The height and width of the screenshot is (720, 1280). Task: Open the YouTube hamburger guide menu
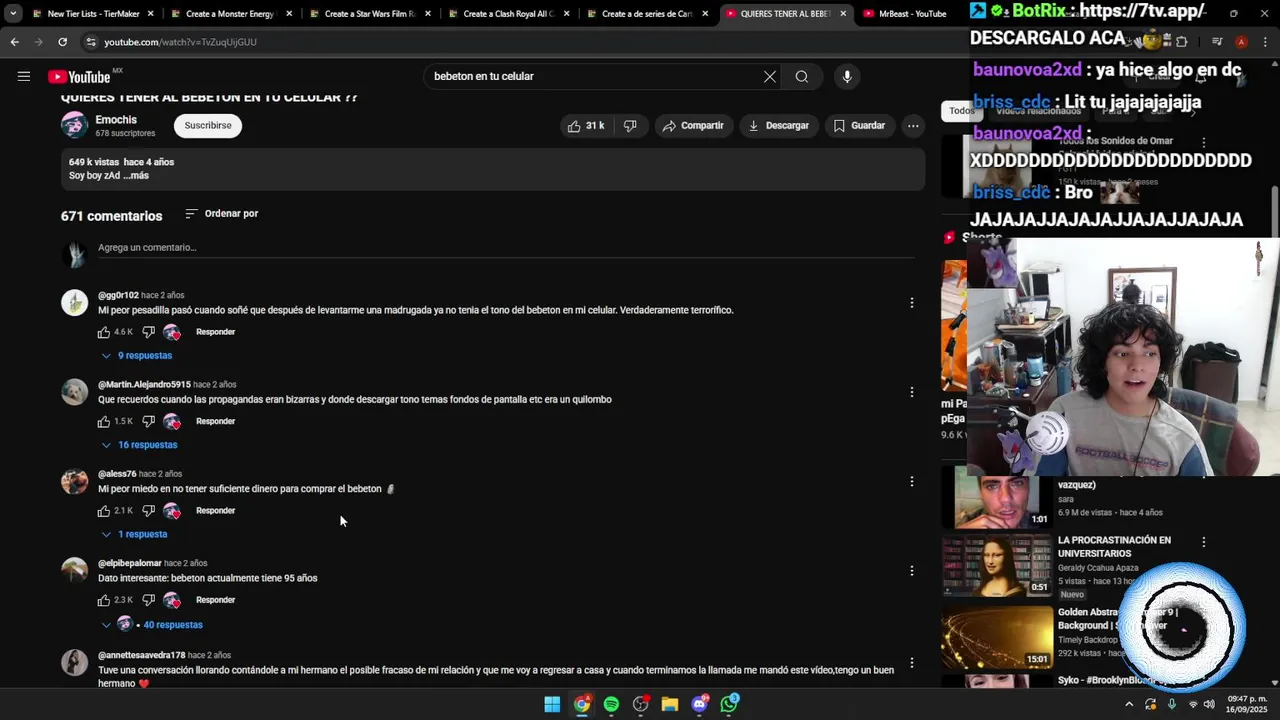pos(23,76)
